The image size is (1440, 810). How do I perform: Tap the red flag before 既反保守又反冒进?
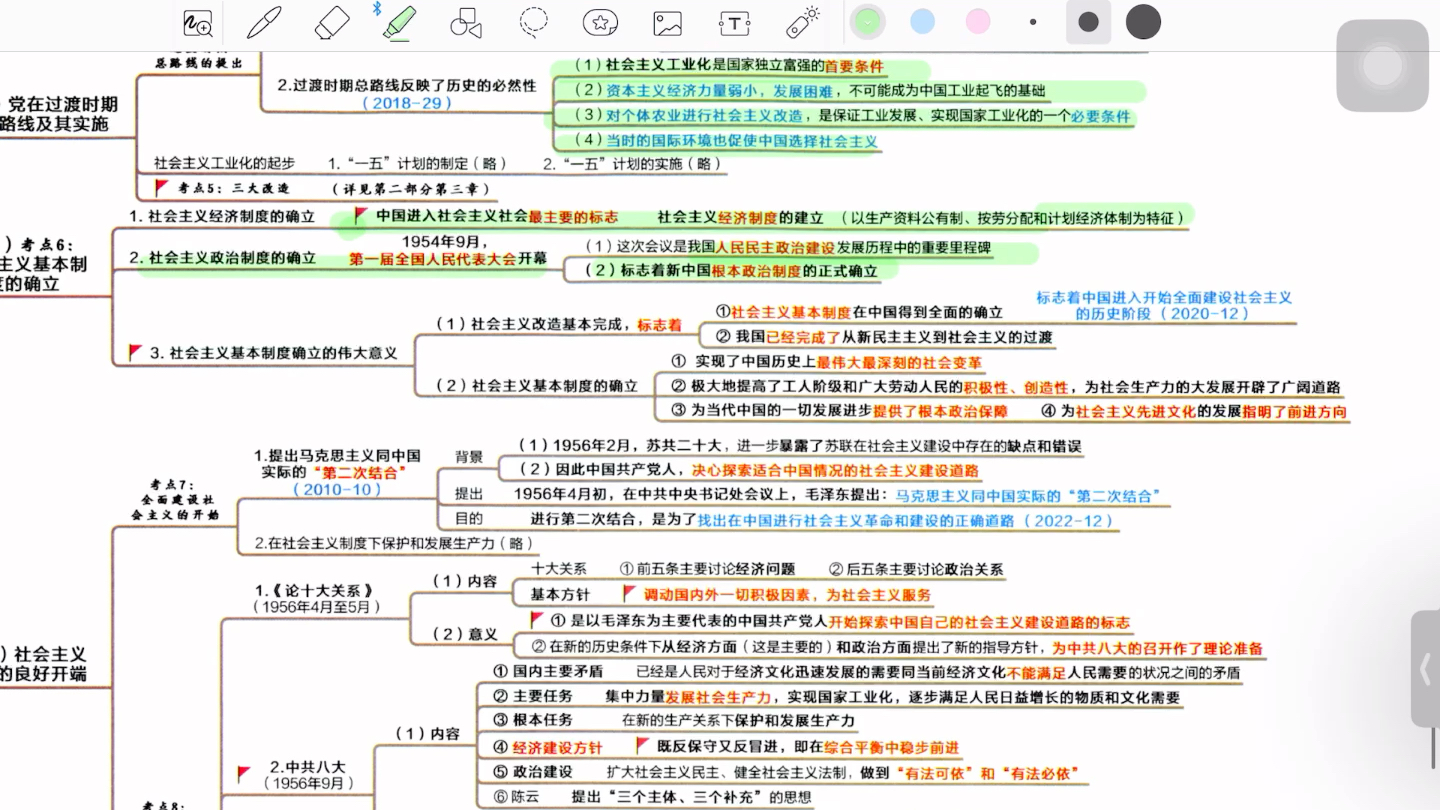pos(643,746)
